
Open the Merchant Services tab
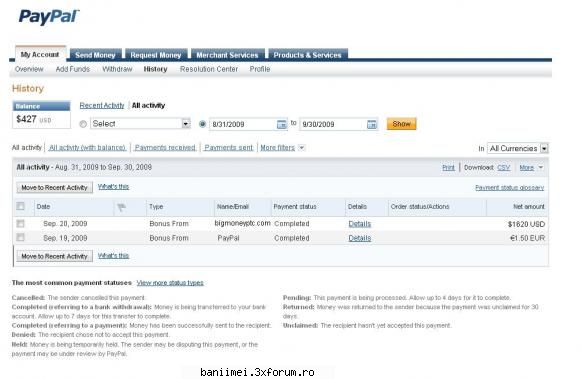click(227, 55)
